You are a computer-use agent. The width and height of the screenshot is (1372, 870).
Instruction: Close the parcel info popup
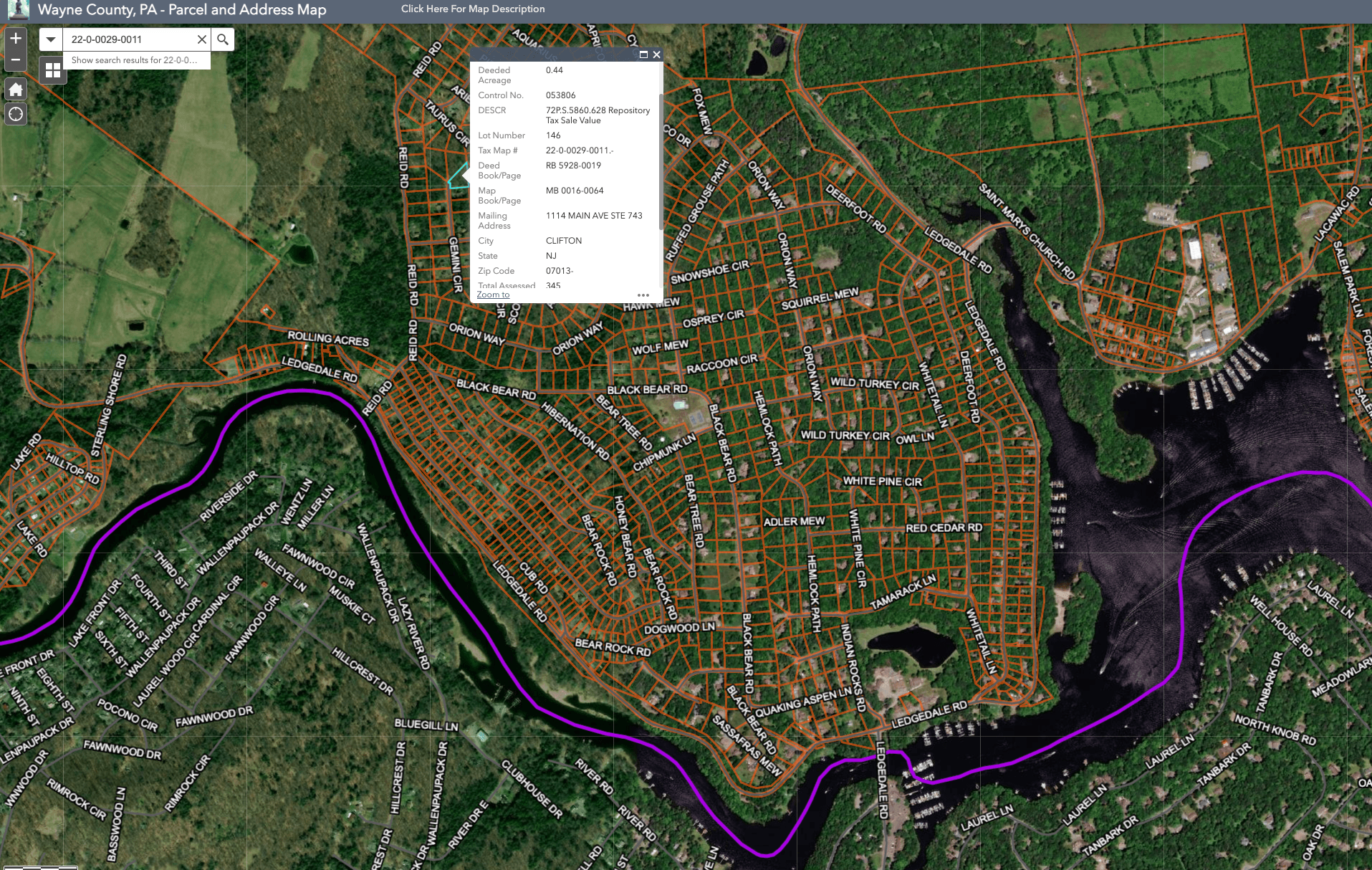(x=656, y=54)
